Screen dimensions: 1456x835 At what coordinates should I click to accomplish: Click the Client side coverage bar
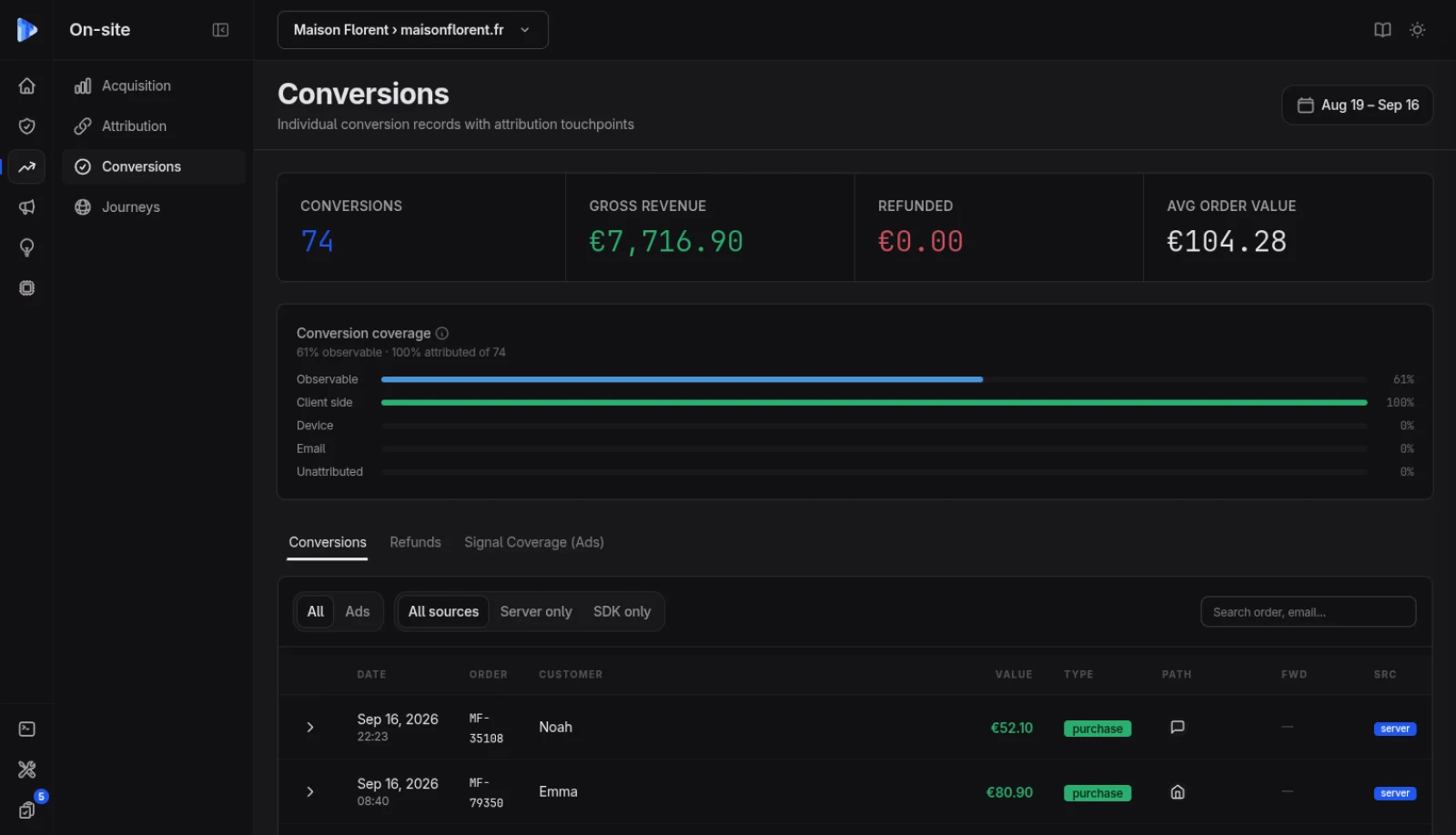tap(874, 402)
